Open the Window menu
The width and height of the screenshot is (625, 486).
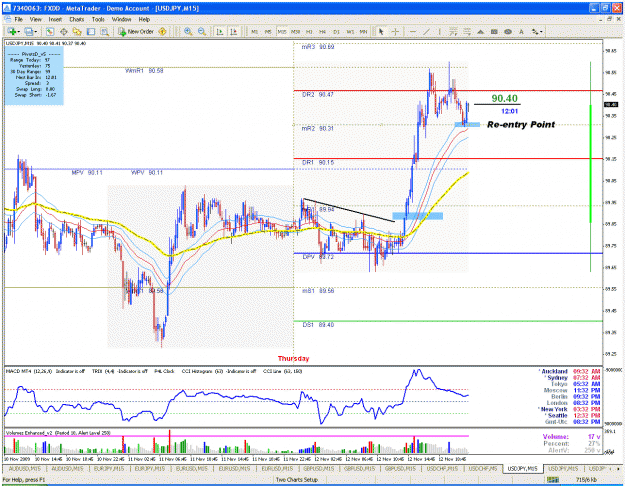pos(121,19)
